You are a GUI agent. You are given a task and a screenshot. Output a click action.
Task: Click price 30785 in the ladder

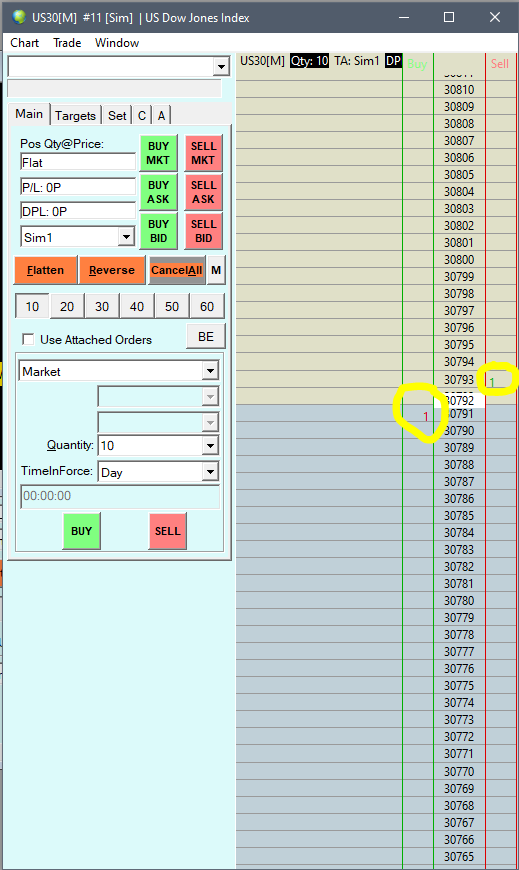click(x=459, y=515)
